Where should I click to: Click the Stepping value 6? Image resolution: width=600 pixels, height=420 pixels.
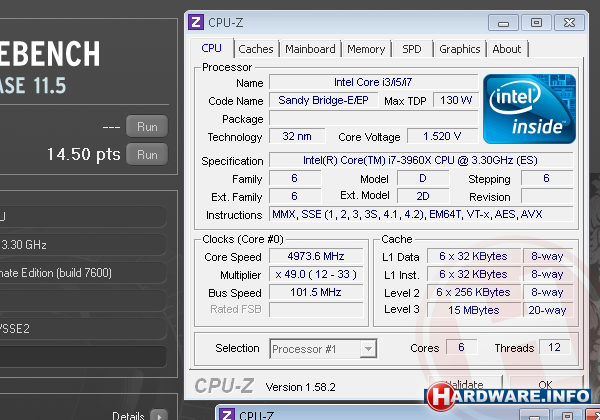point(546,178)
